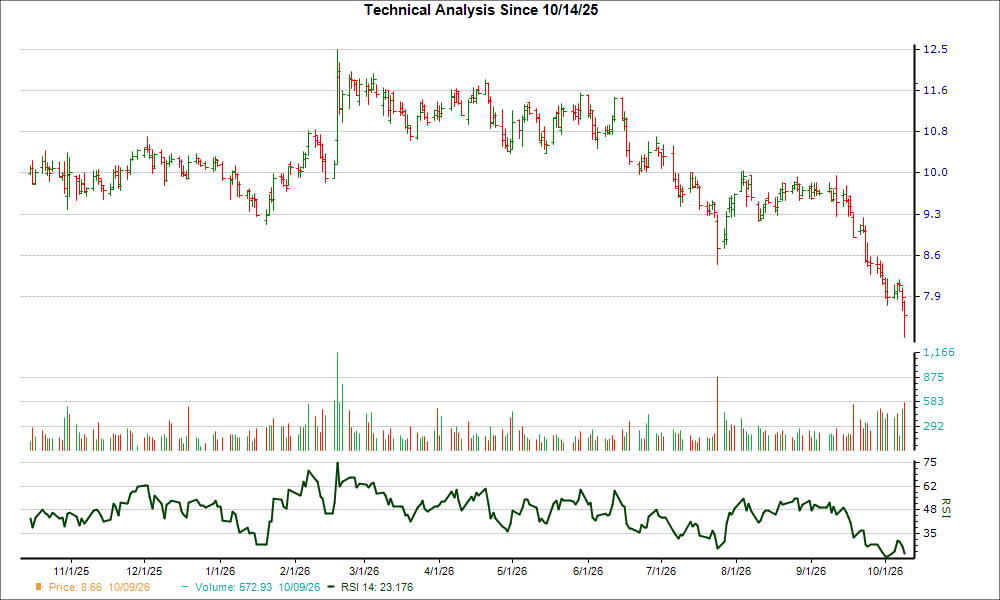This screenshot has width=1000, height=600.
Task: Click the RSI line peak at 75
Action: click(x=337, y=464)
